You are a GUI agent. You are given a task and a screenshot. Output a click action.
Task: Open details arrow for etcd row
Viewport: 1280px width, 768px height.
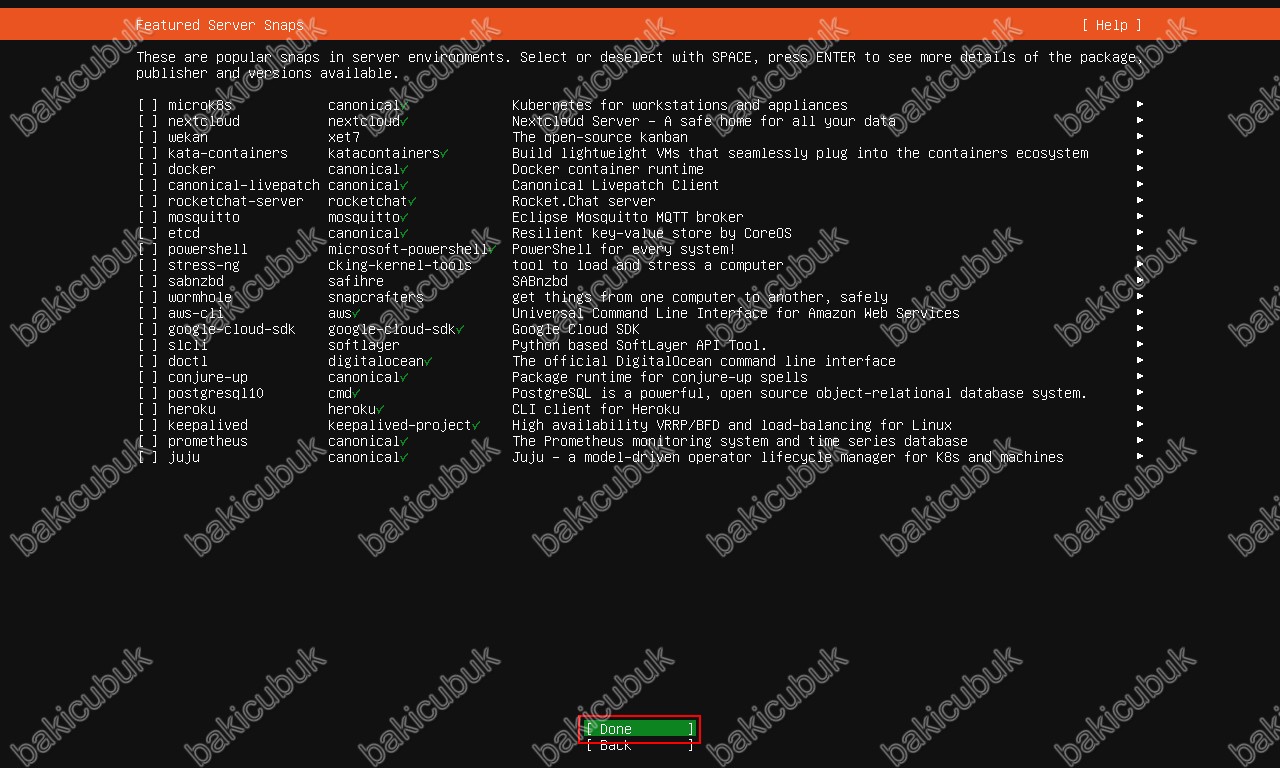(1140, 233)
